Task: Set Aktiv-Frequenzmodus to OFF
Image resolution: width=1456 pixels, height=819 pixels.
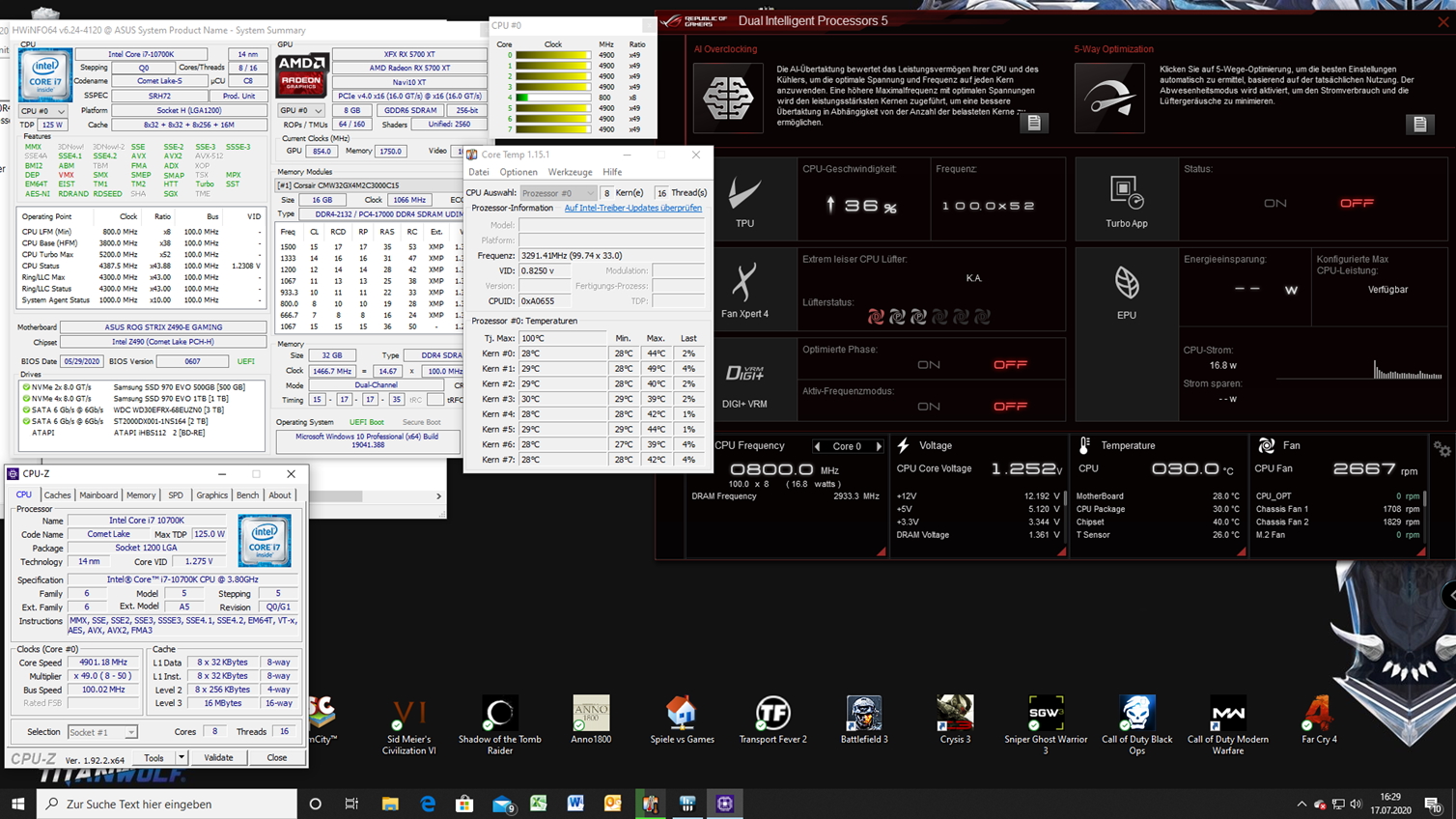Action: (1010, 407)
